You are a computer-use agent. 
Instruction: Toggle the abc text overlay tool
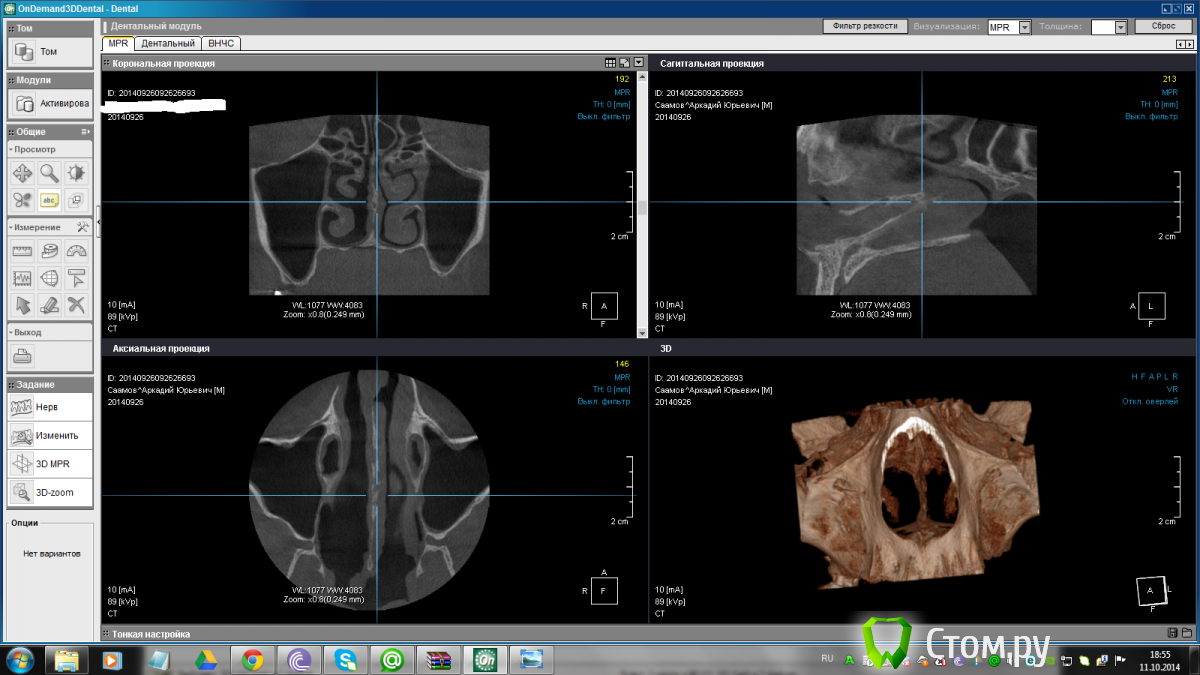(x=49, y=199)
